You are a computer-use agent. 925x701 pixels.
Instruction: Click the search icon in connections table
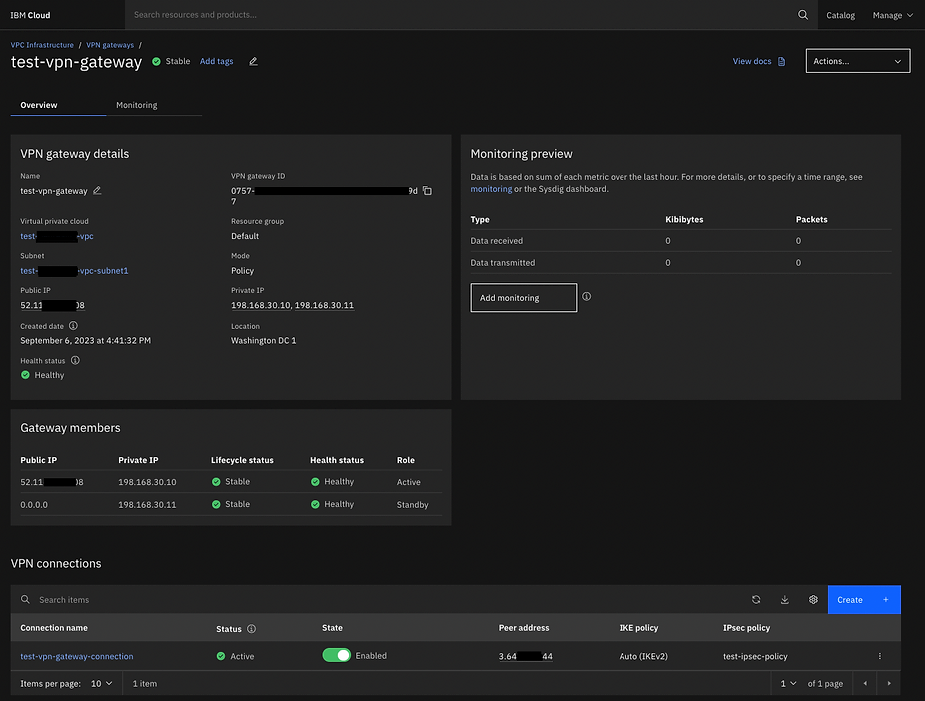pos(25,600)
